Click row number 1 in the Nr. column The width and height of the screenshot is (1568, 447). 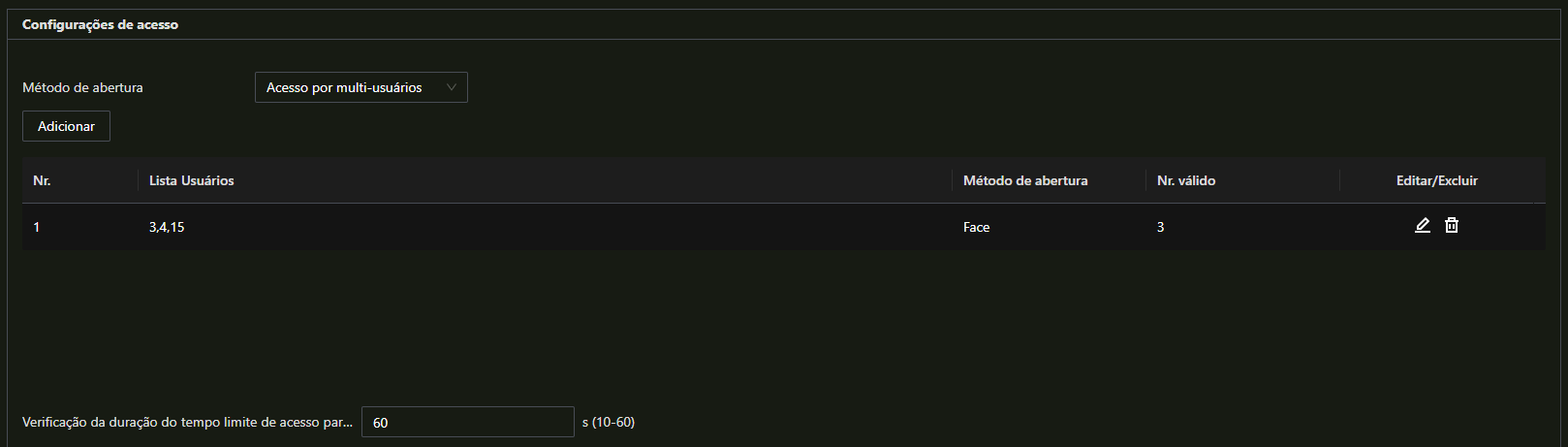(37, 227)
